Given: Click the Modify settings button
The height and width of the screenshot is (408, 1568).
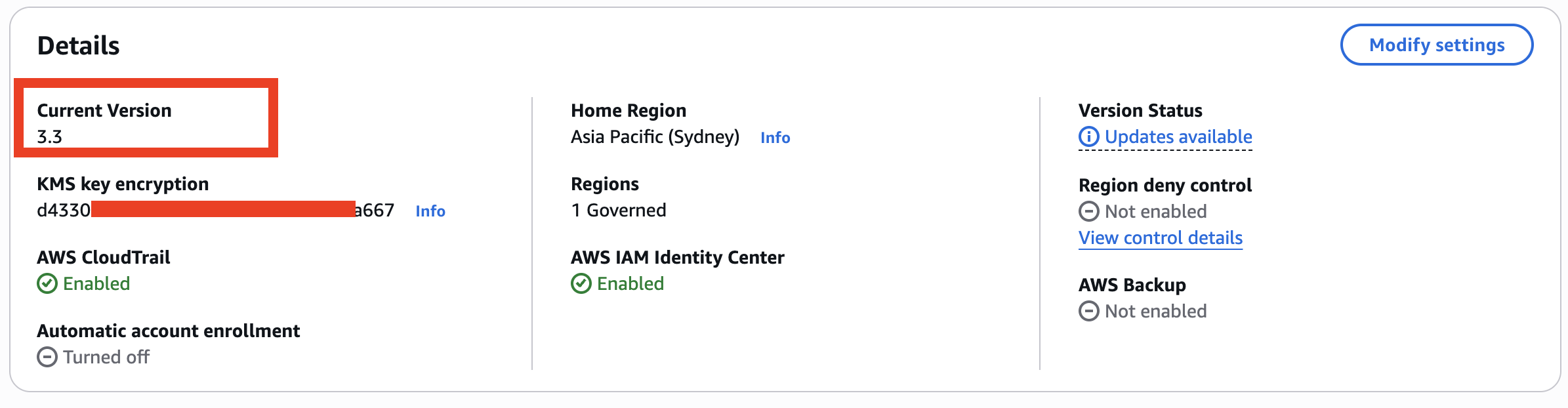Looking at the screenshot, I should click(x=1436, y=45).
